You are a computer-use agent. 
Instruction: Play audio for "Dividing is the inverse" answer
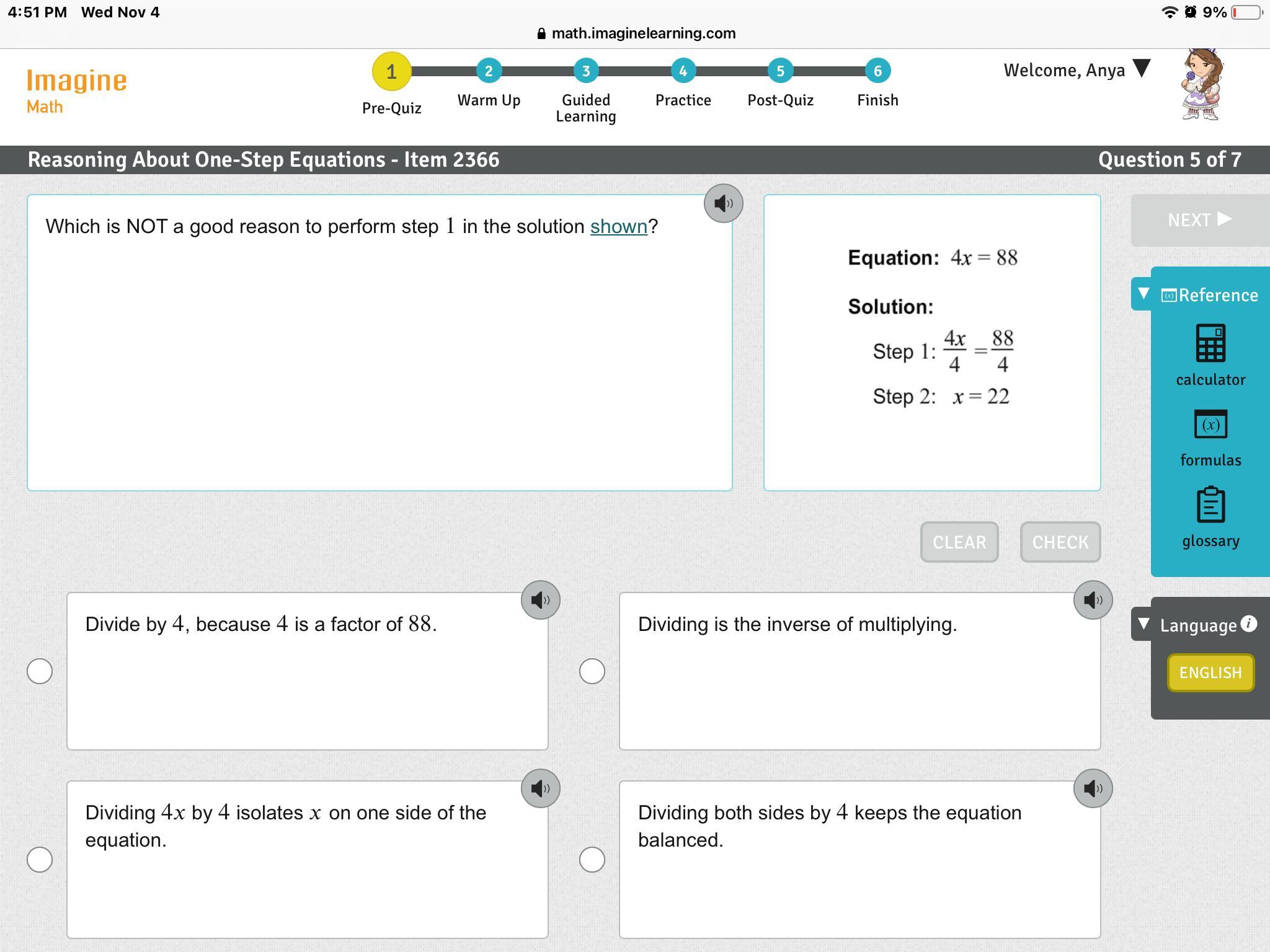tap(1093, 600)
